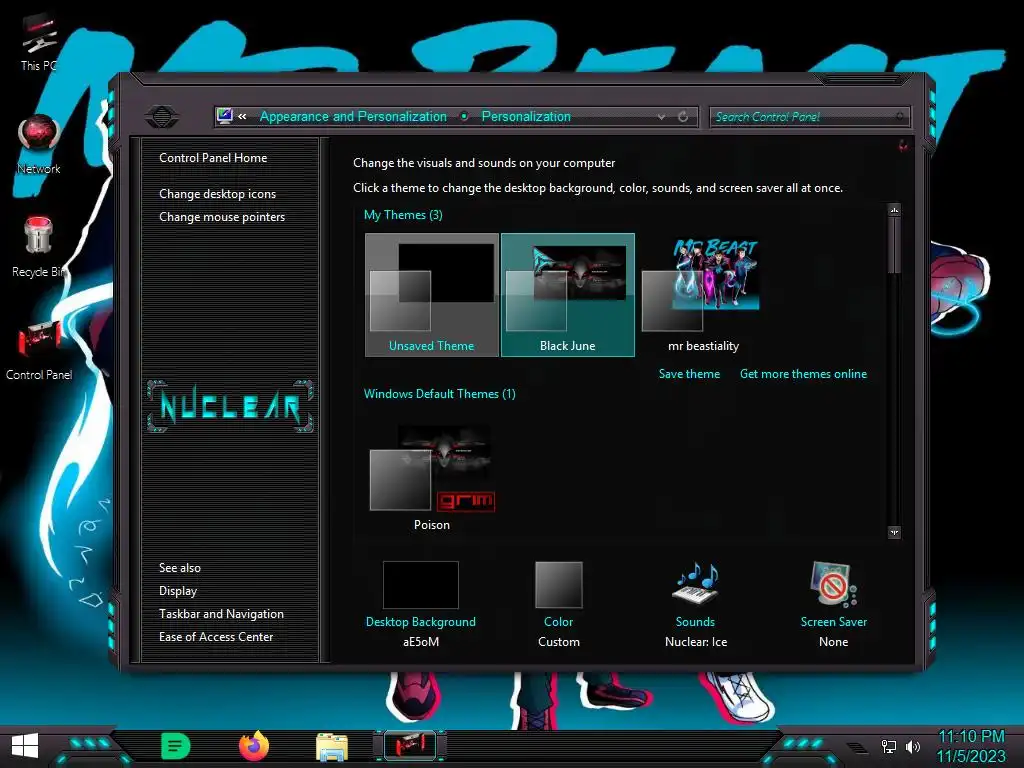Open Change desktop icons
Screen dimensions: 1024x768
[x=217, y=194]
